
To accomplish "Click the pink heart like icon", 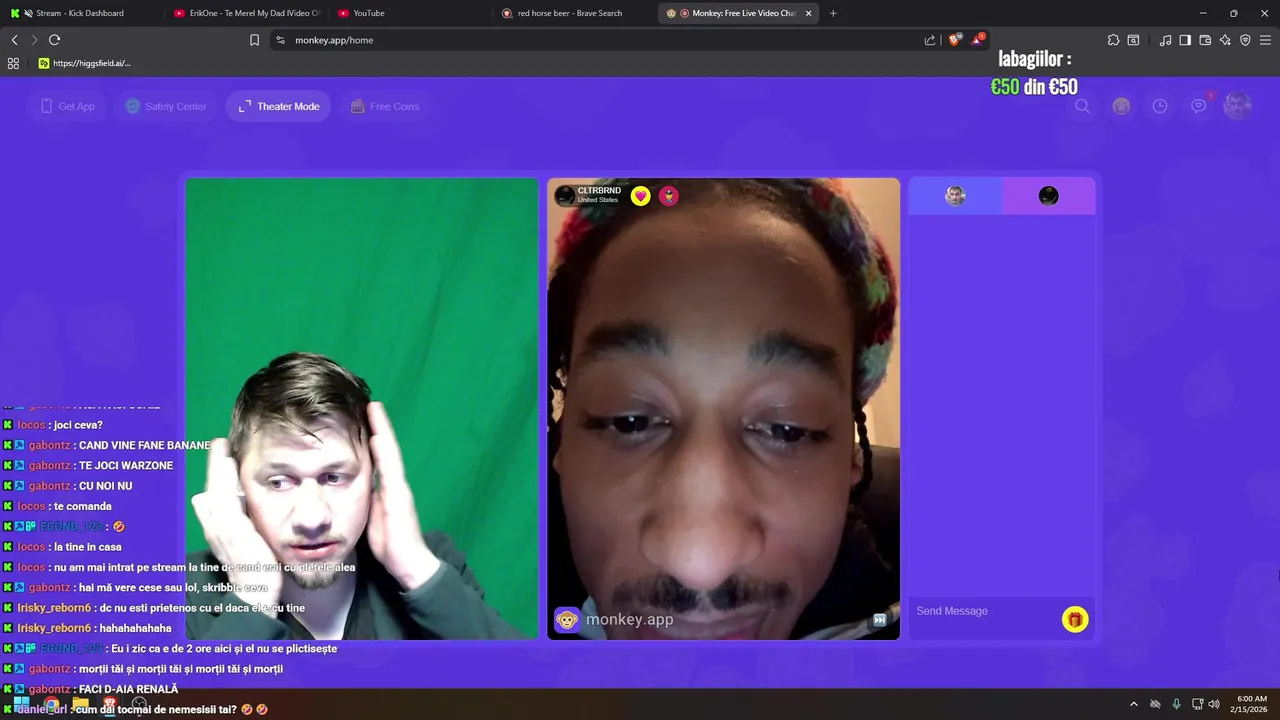I will coord(641,196).
